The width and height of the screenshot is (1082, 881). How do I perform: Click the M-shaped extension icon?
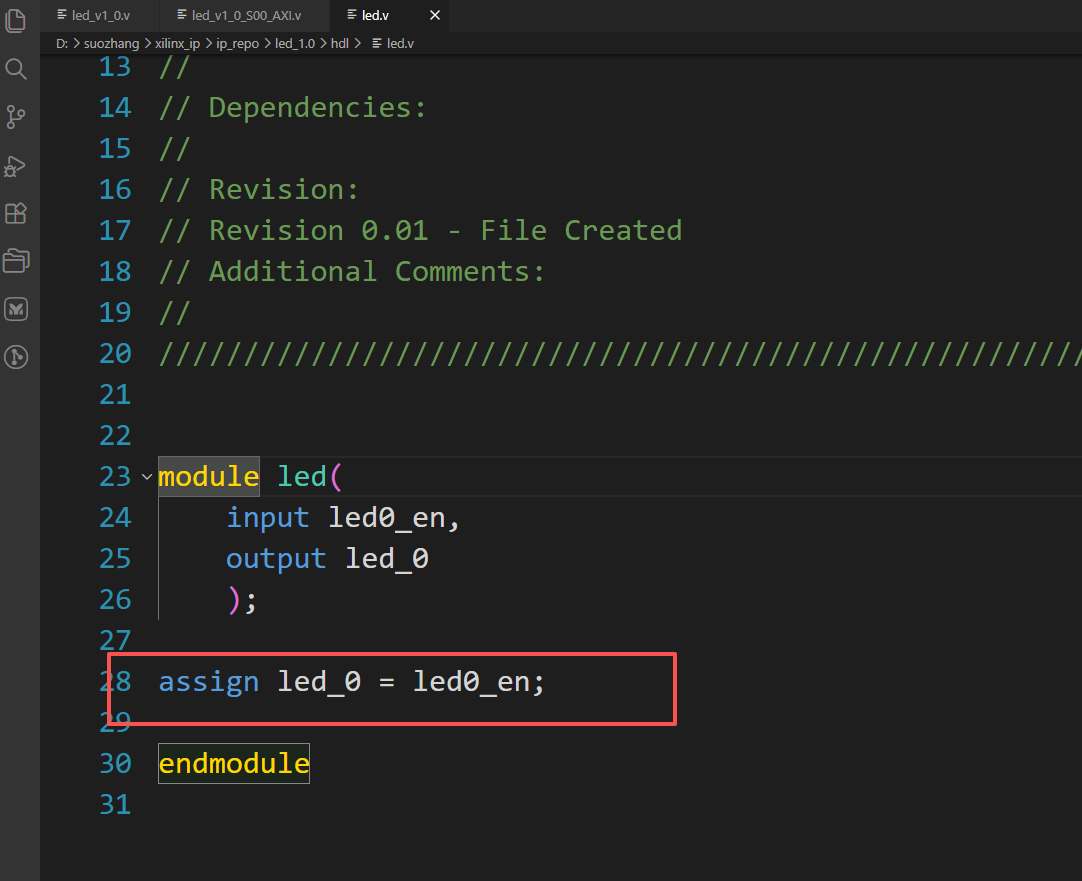pyautogui.click(x=16, y=309)
